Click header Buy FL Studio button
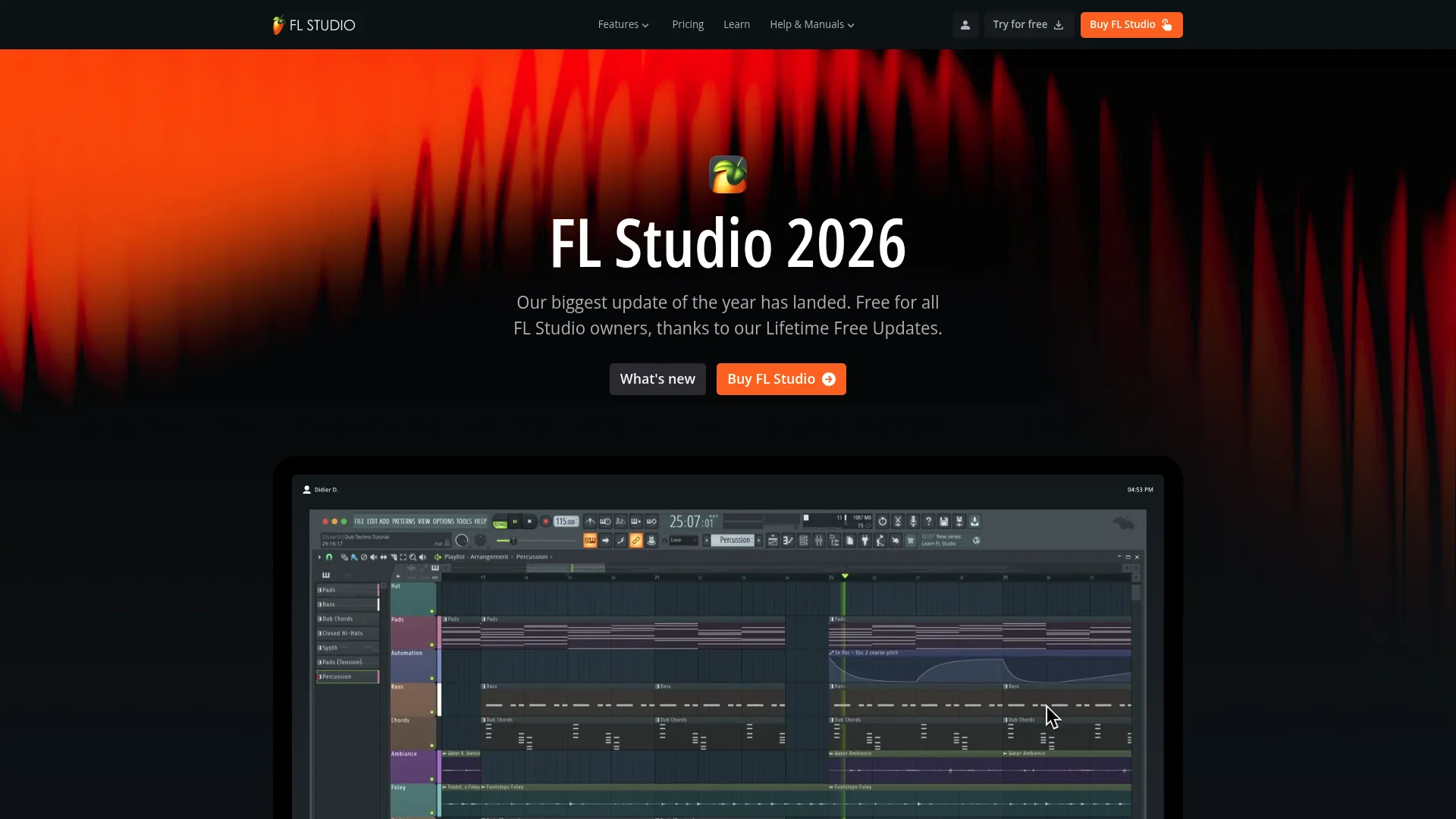This screenshot has width=1456, height=819. coord(1131,25)
